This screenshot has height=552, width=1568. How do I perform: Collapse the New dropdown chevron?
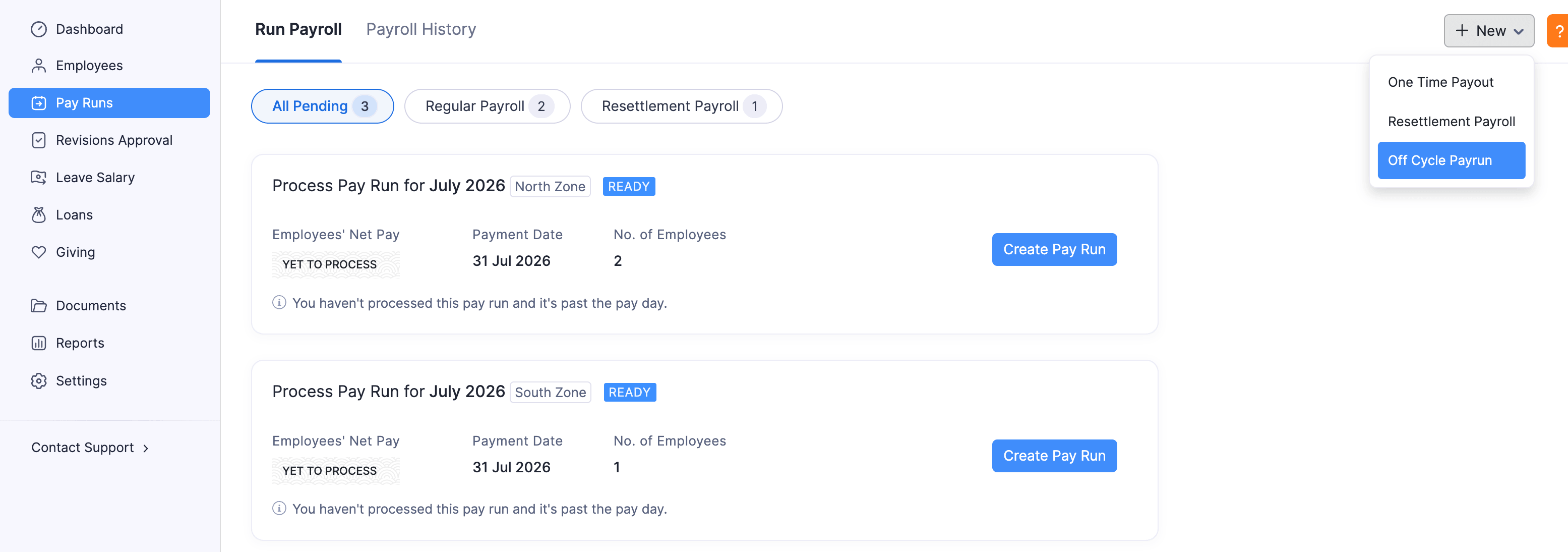point(1519,32)
